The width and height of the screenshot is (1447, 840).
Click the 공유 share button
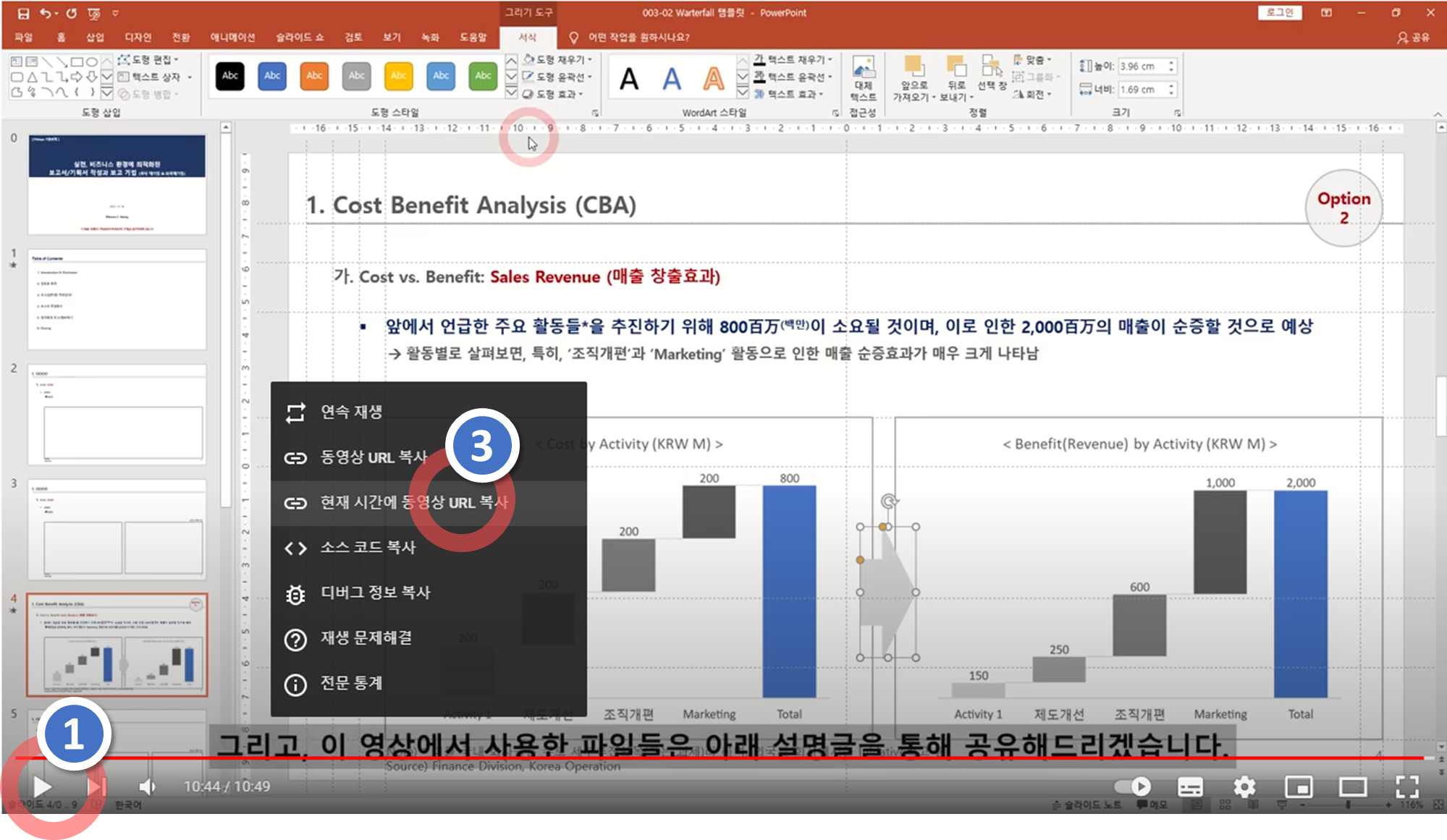point(1413,37)
